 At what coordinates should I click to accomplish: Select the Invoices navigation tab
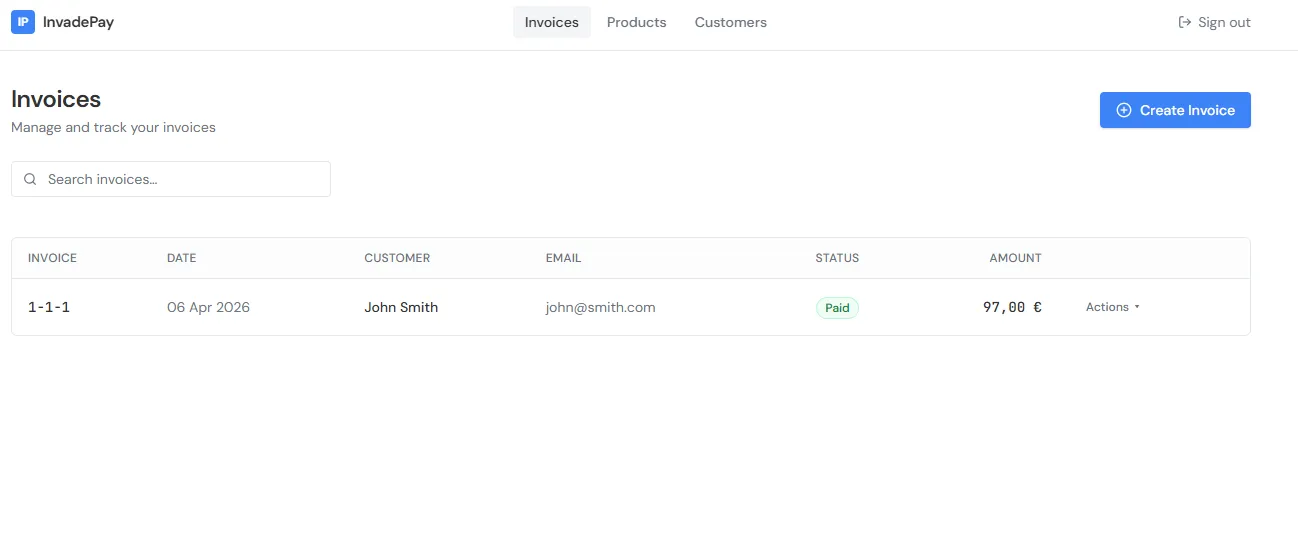(x=551, y=22)
